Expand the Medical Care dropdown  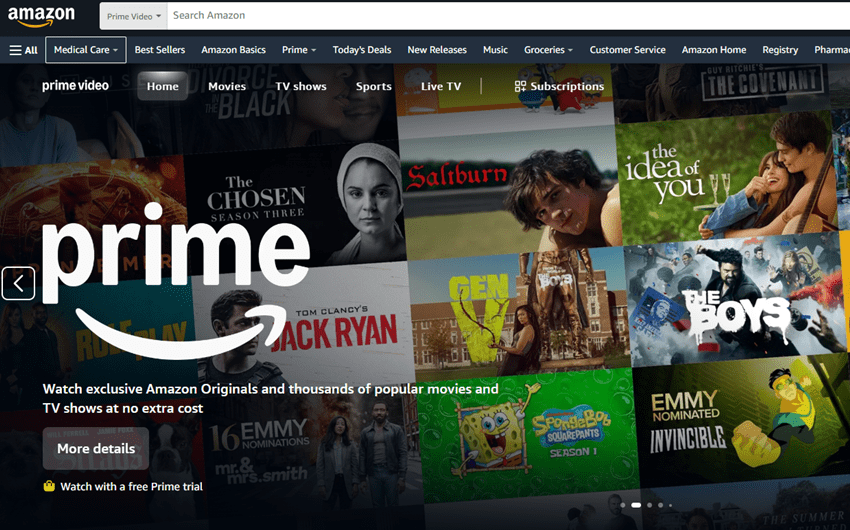tap(86, 50)
